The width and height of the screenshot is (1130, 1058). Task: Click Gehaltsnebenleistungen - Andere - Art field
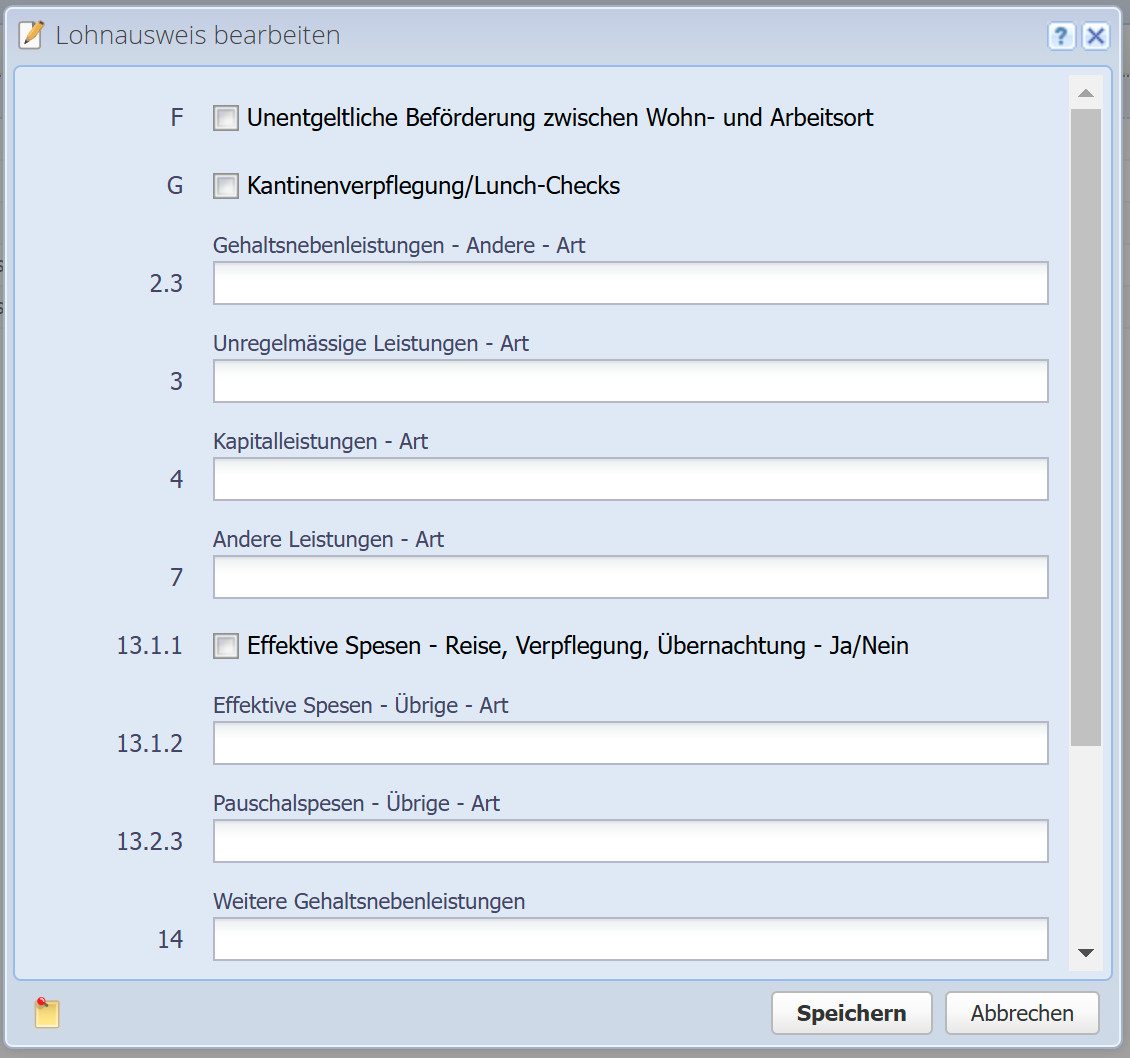[x=630, y=284]
